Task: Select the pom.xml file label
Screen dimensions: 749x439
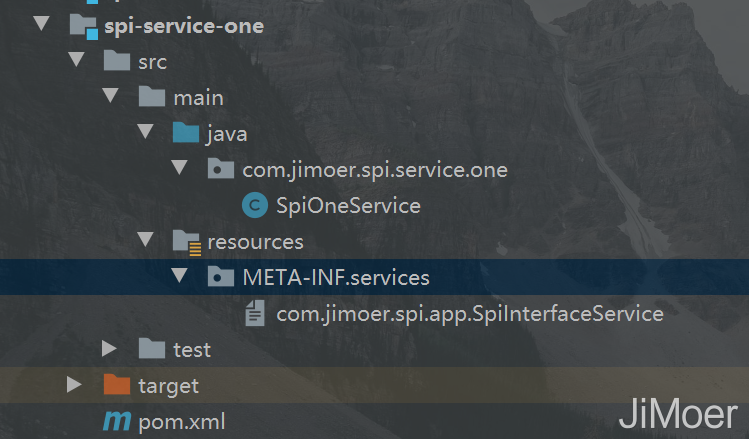Action: point(182,422)
